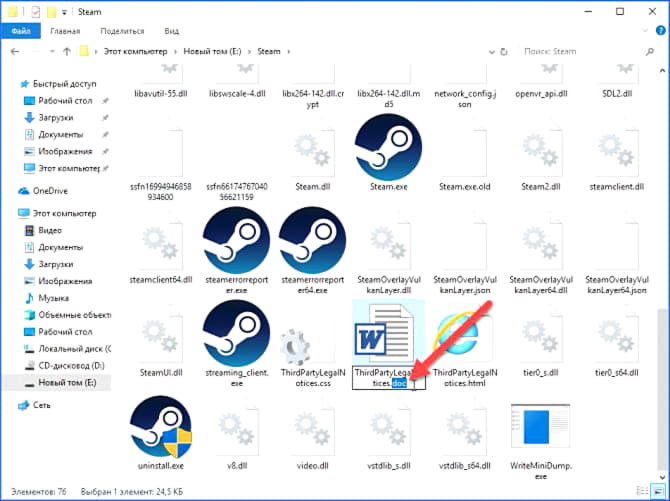Go back with the back arrow
This screenshot has height=501, width=670.
tap(15, 52)
